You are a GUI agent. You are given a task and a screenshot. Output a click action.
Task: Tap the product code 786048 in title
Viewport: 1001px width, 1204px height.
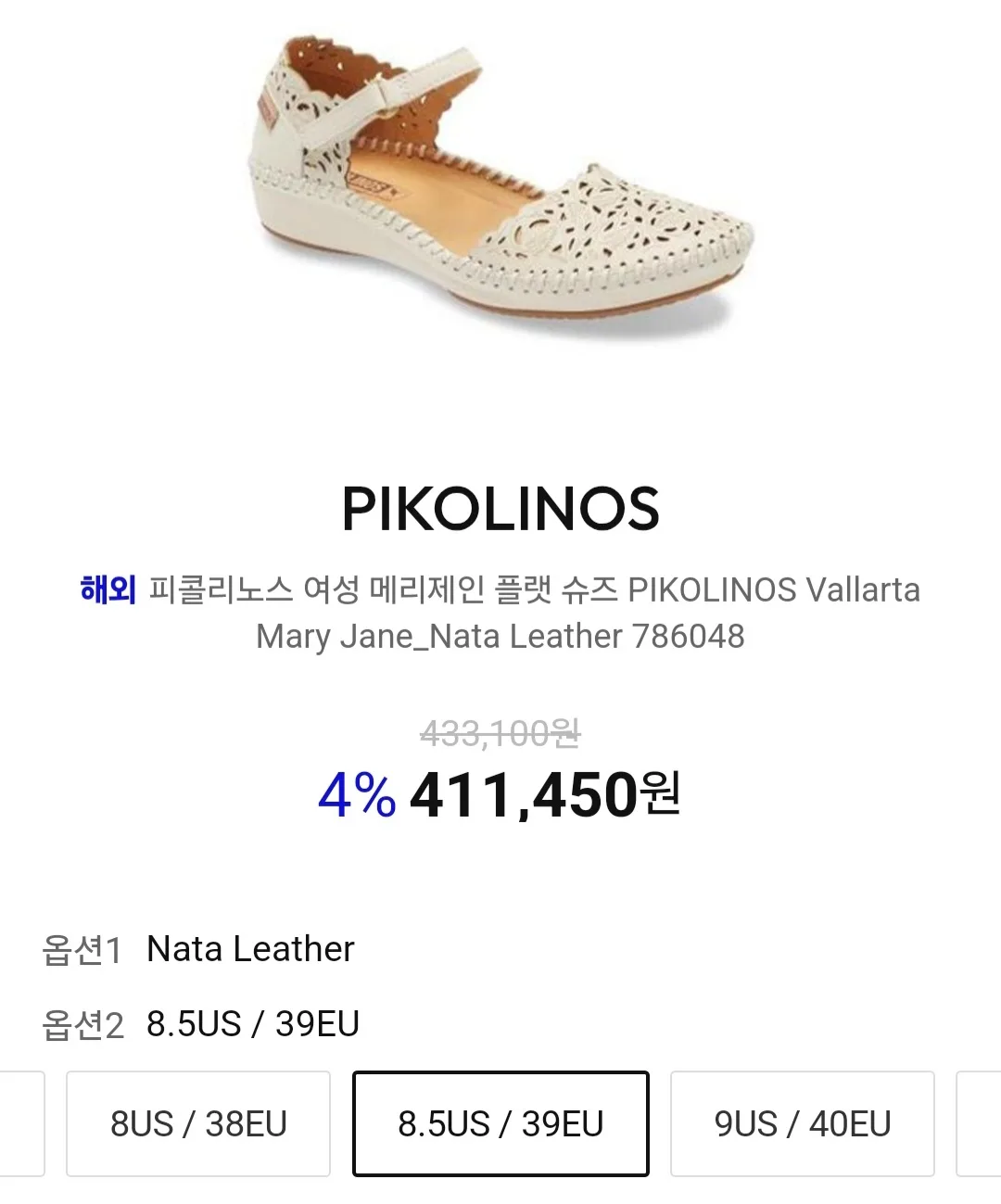(688, 637)
